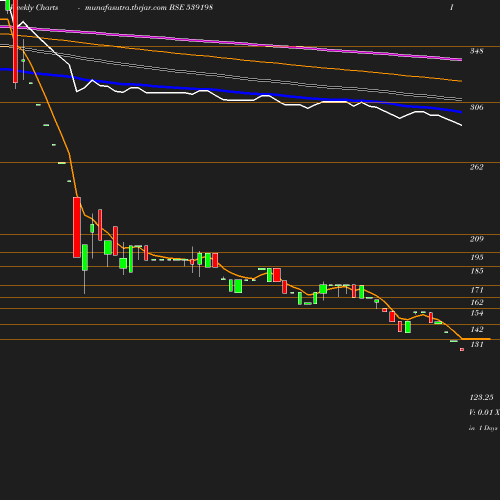This screenshot has height=500, width=500.
Task: Click the 209 price level label
Action: 476,239
